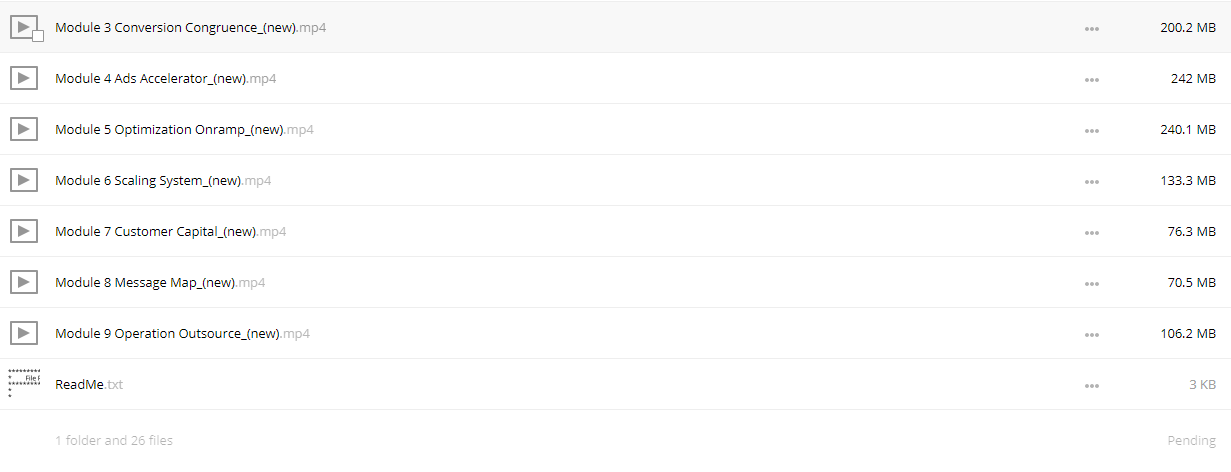Click video icon for Module 9 Operation Outsource
This screenshot has width=1231, height=472.
pos(24,333)
